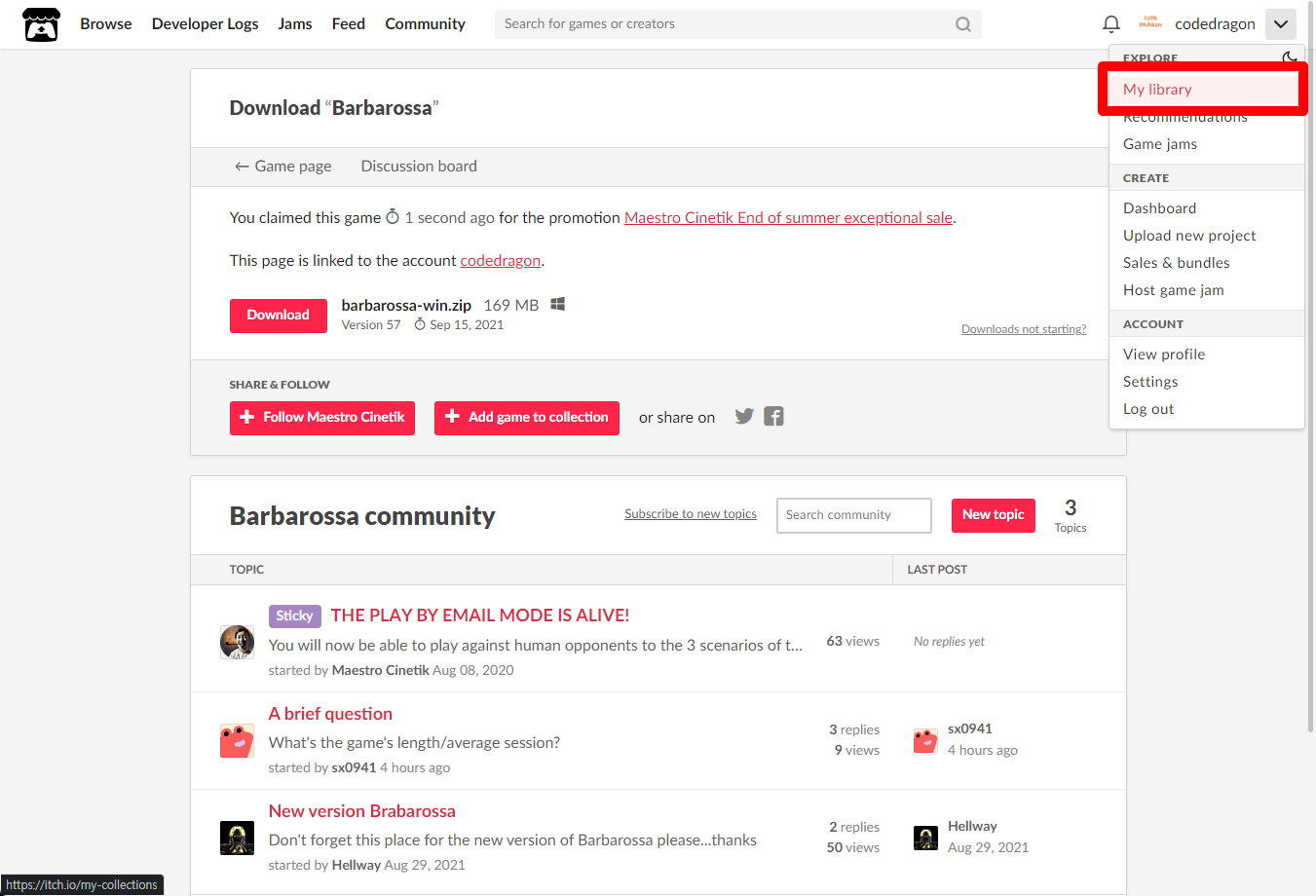
Task: Click Downloads not starting? link
Action: coord(1024,329)
